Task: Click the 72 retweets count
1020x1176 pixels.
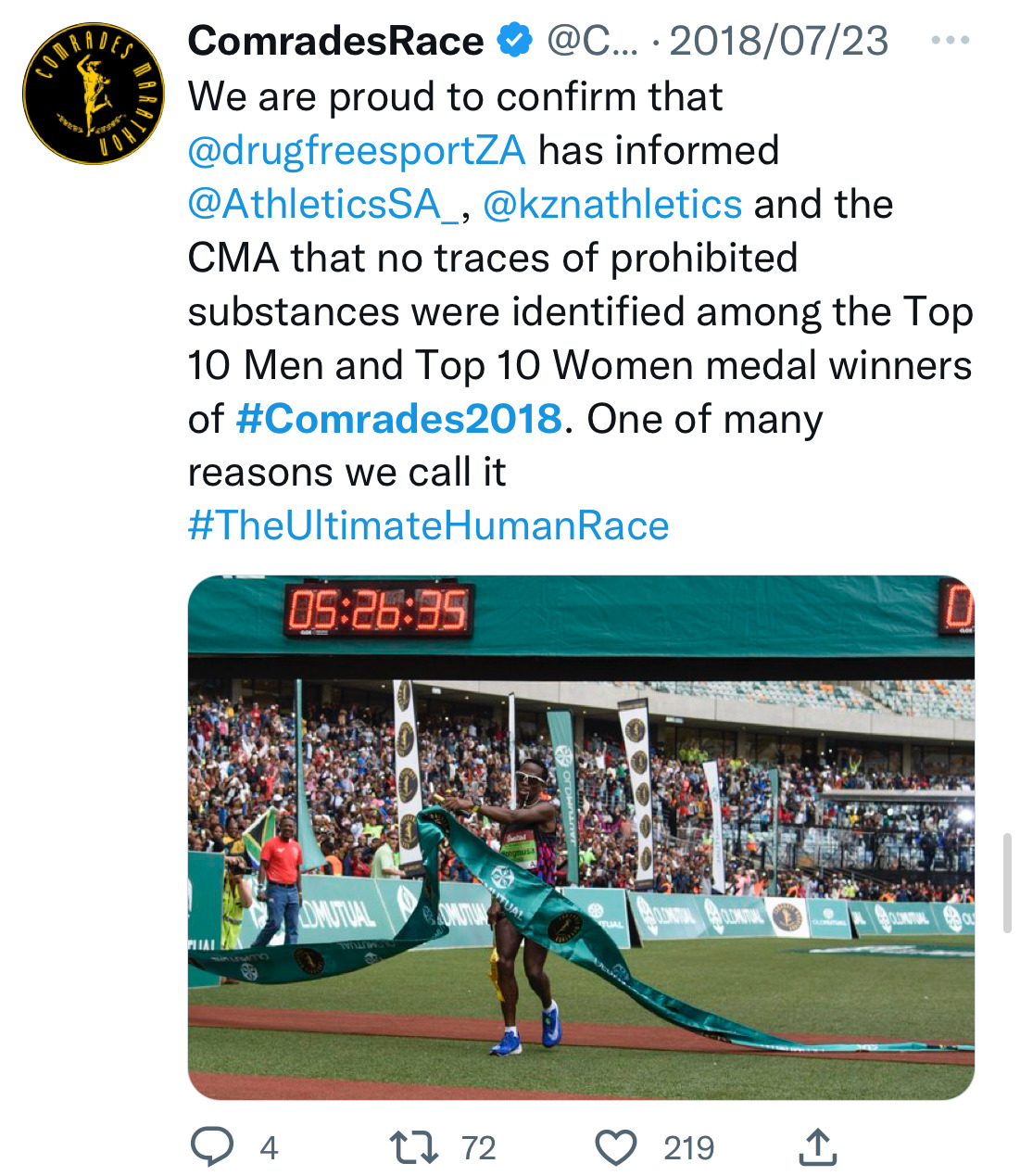Action: point(479,1148)
